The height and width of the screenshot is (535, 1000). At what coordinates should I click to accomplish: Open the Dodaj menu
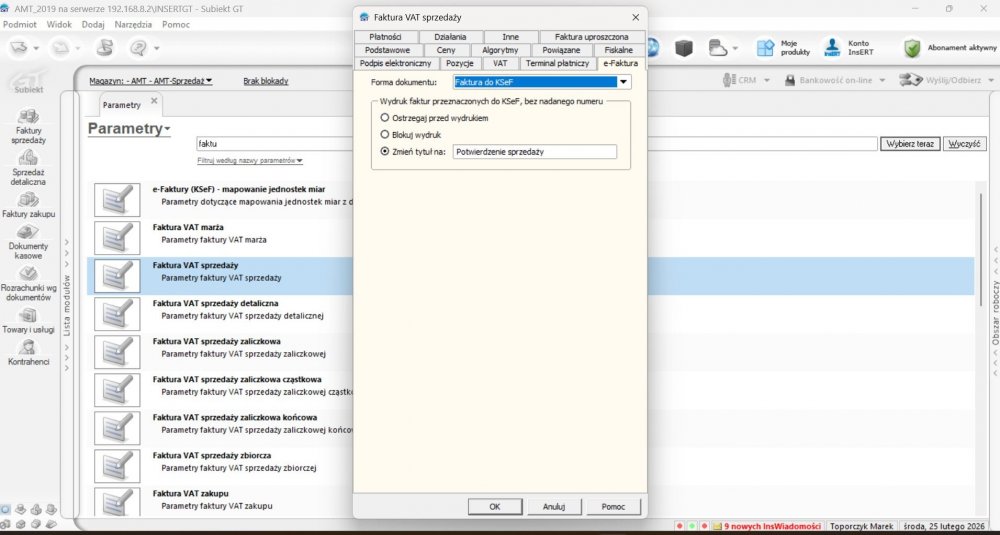point(93,24)
